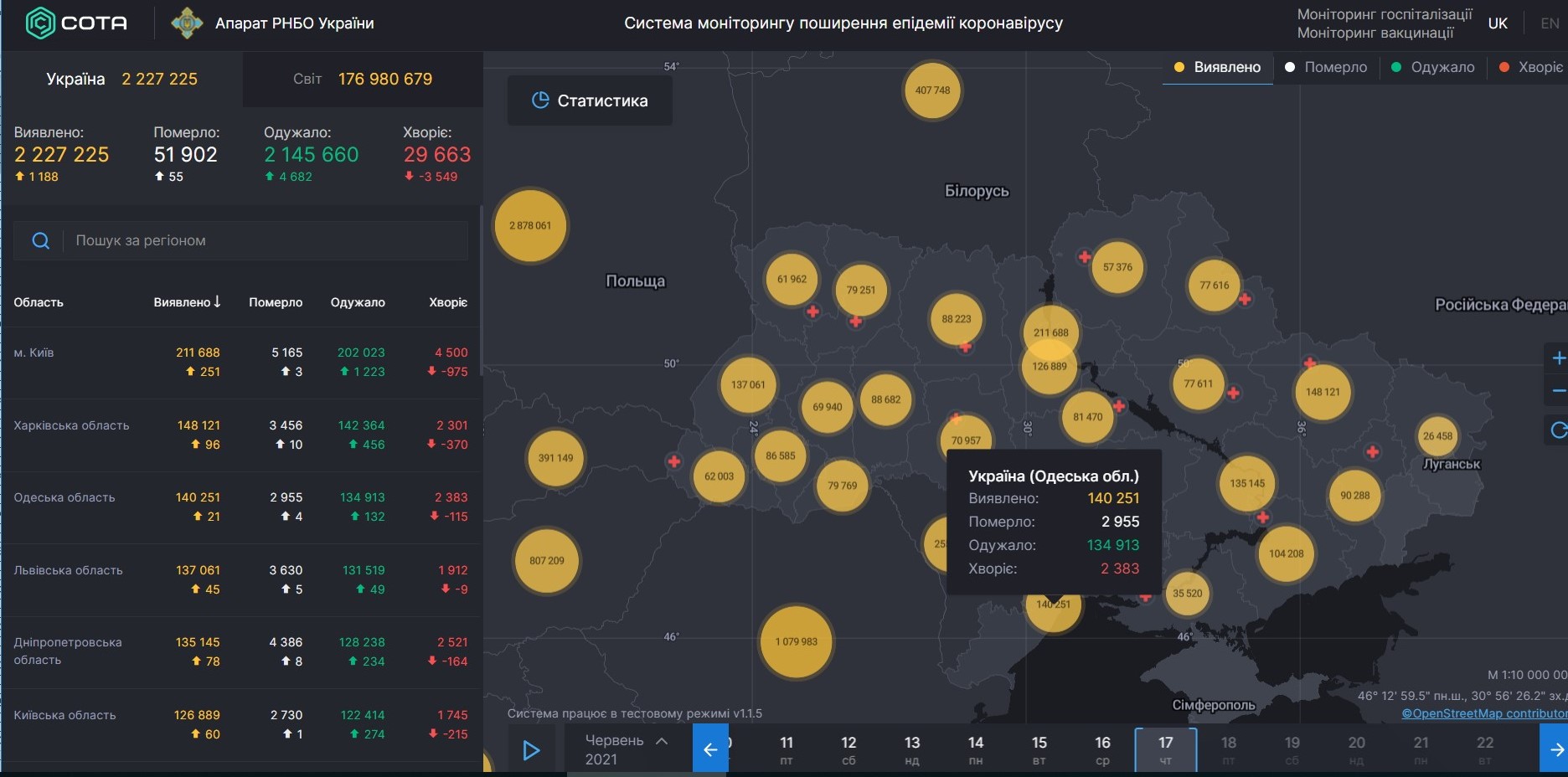1568x777 pixels.
Task: Select the Померло map filter
Action: (1326, 67)
